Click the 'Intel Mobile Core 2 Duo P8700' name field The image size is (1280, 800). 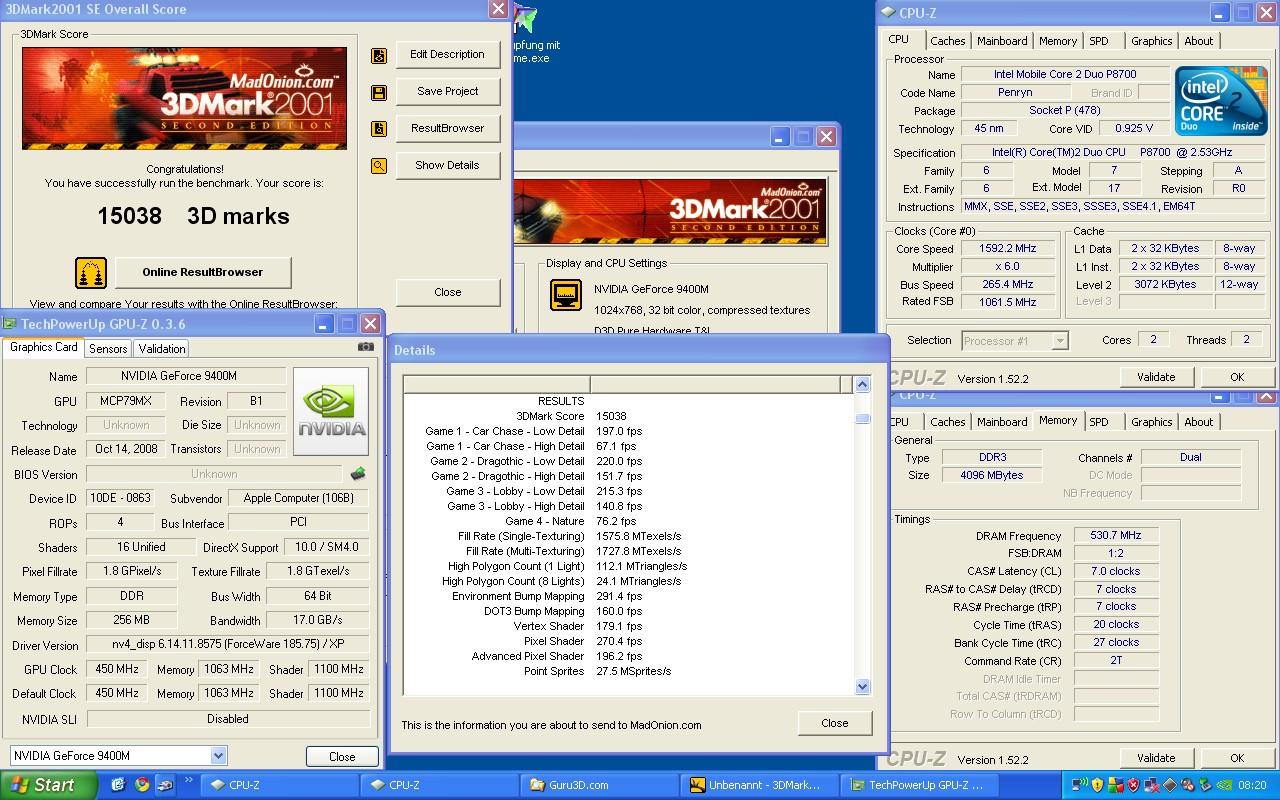(1064, 75)
